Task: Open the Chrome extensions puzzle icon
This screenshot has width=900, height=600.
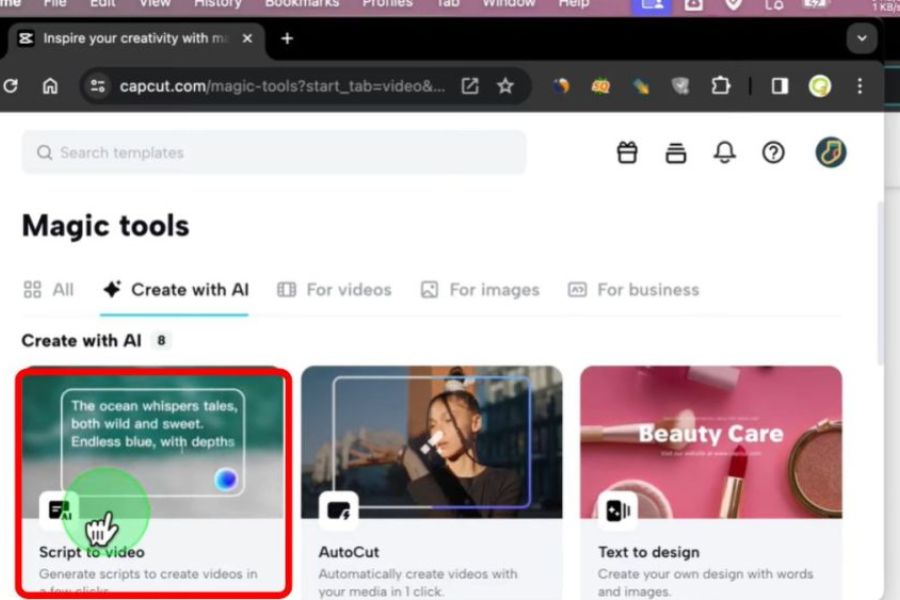Action: 720,86
